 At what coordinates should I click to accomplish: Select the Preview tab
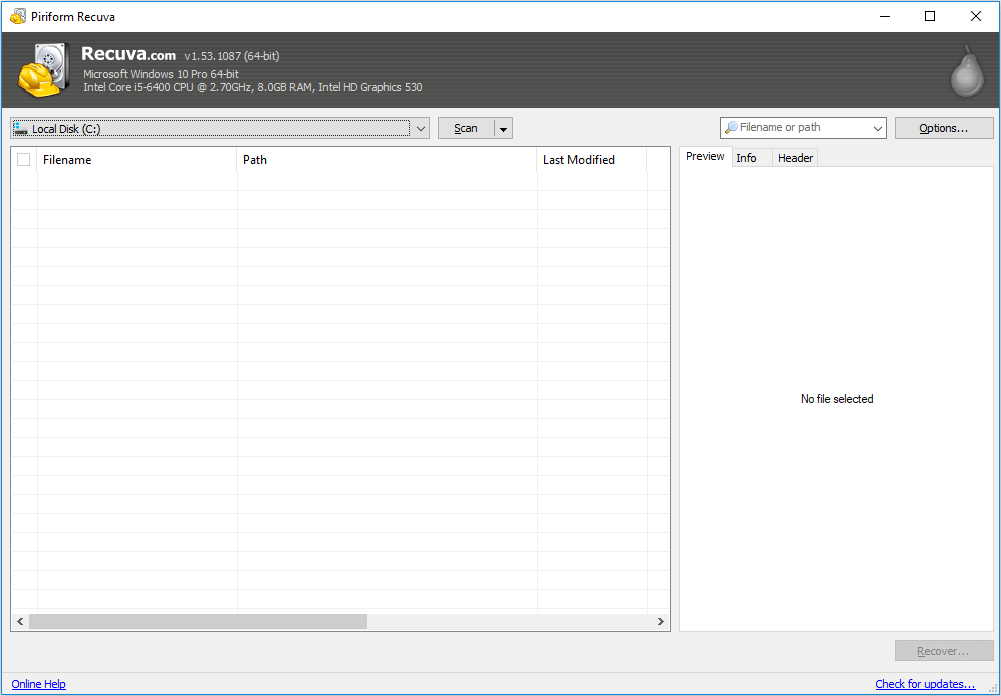pos(704,156)
